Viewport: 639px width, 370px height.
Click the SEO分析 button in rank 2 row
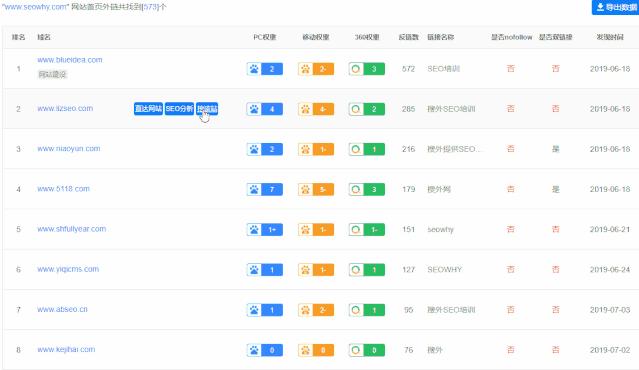[x=179, y=109]
